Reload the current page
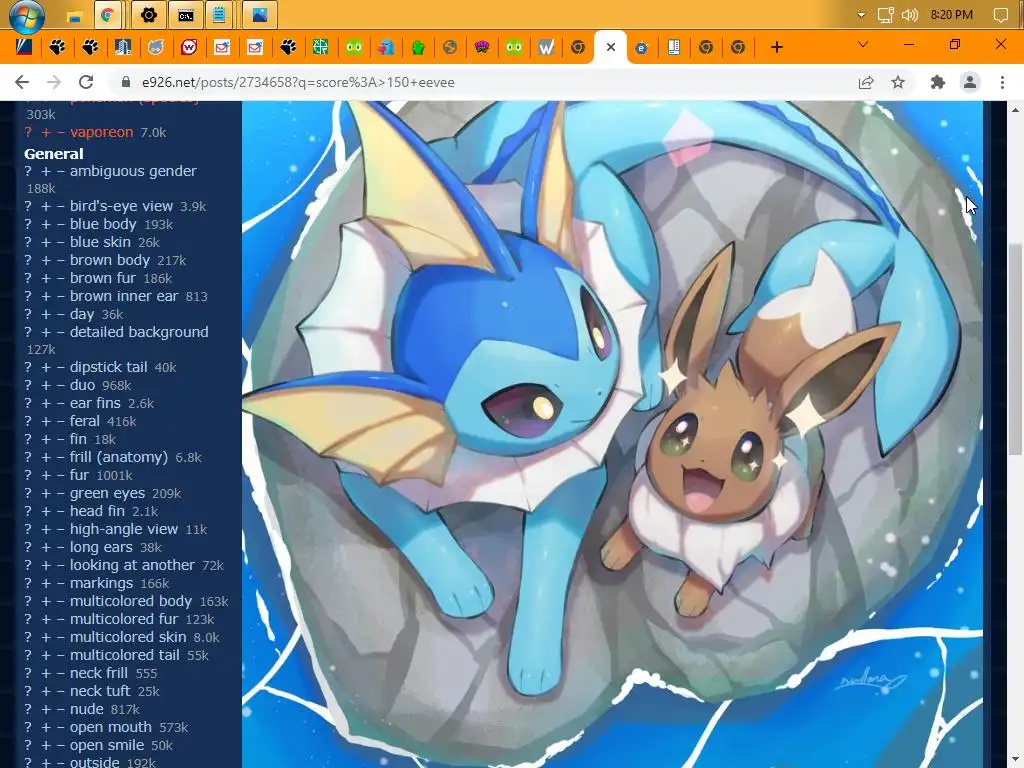 (86, 82)
